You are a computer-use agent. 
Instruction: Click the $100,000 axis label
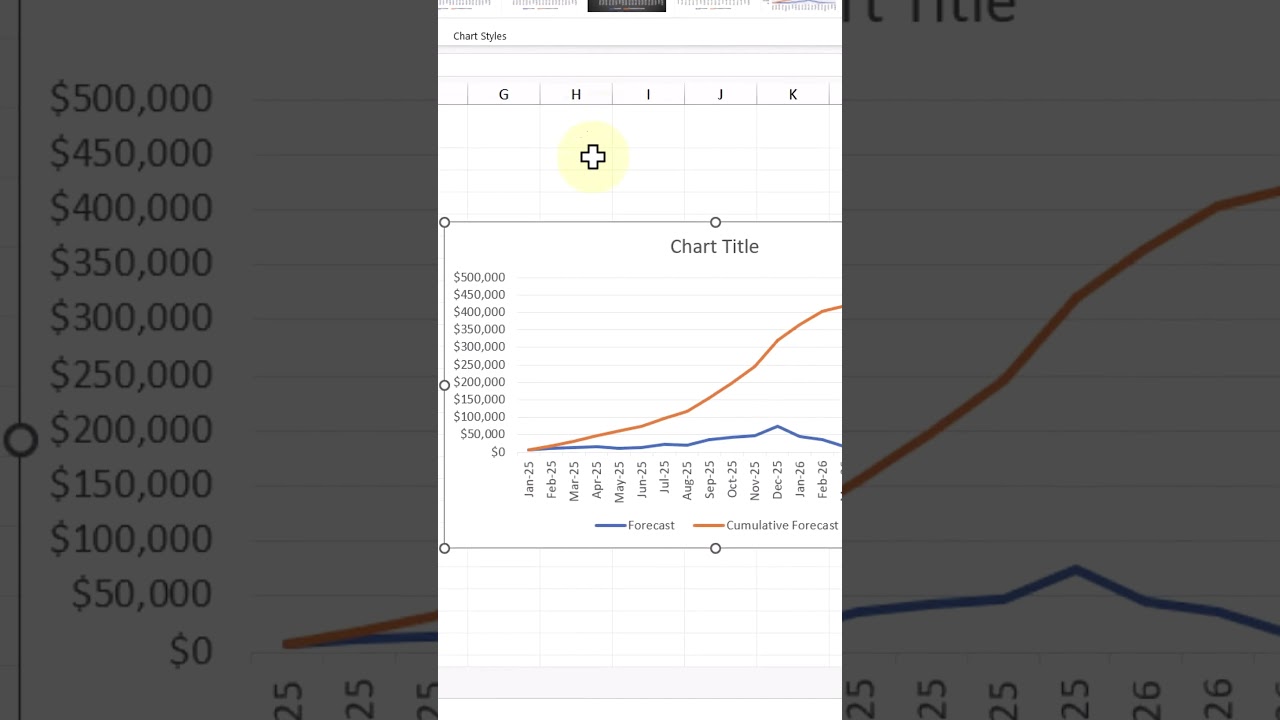(479, 417)
